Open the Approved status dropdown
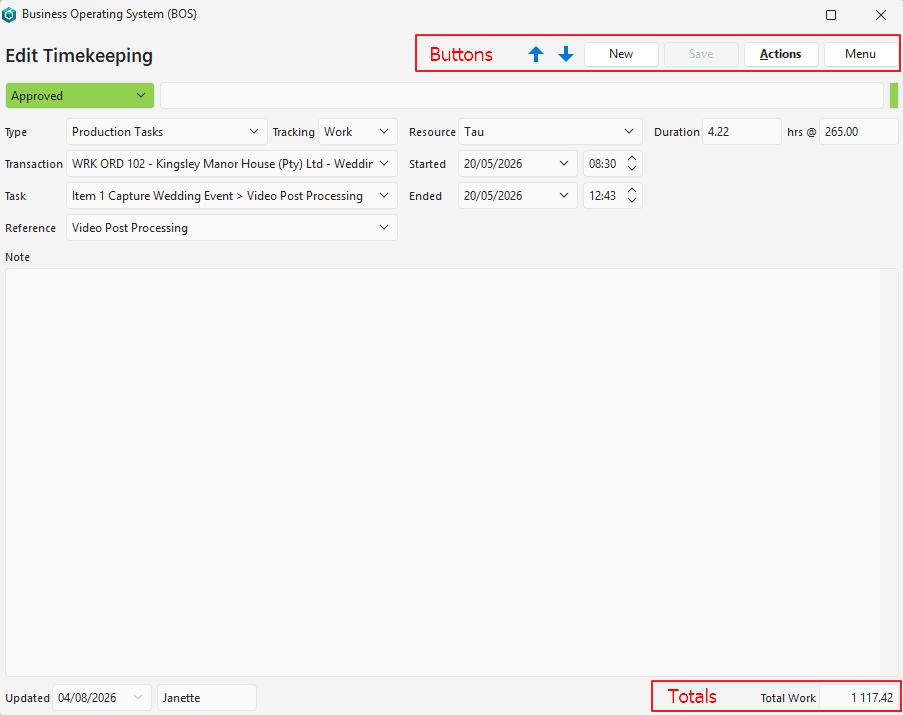 click(79, 96)
